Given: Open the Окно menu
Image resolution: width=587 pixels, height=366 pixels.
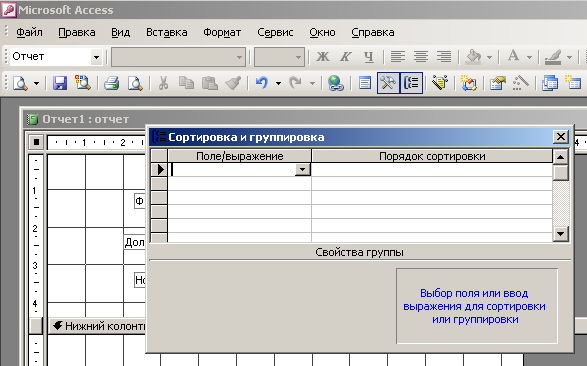Looking at the screenshot, I should click(322, 33).
